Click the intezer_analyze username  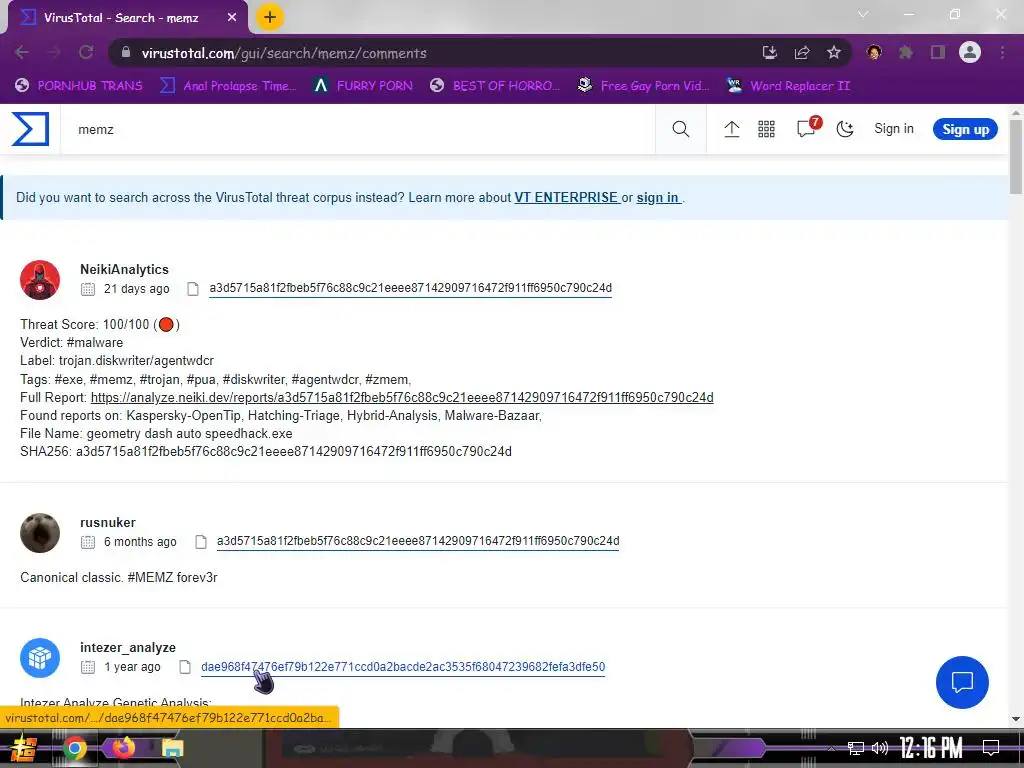(128, 647)
